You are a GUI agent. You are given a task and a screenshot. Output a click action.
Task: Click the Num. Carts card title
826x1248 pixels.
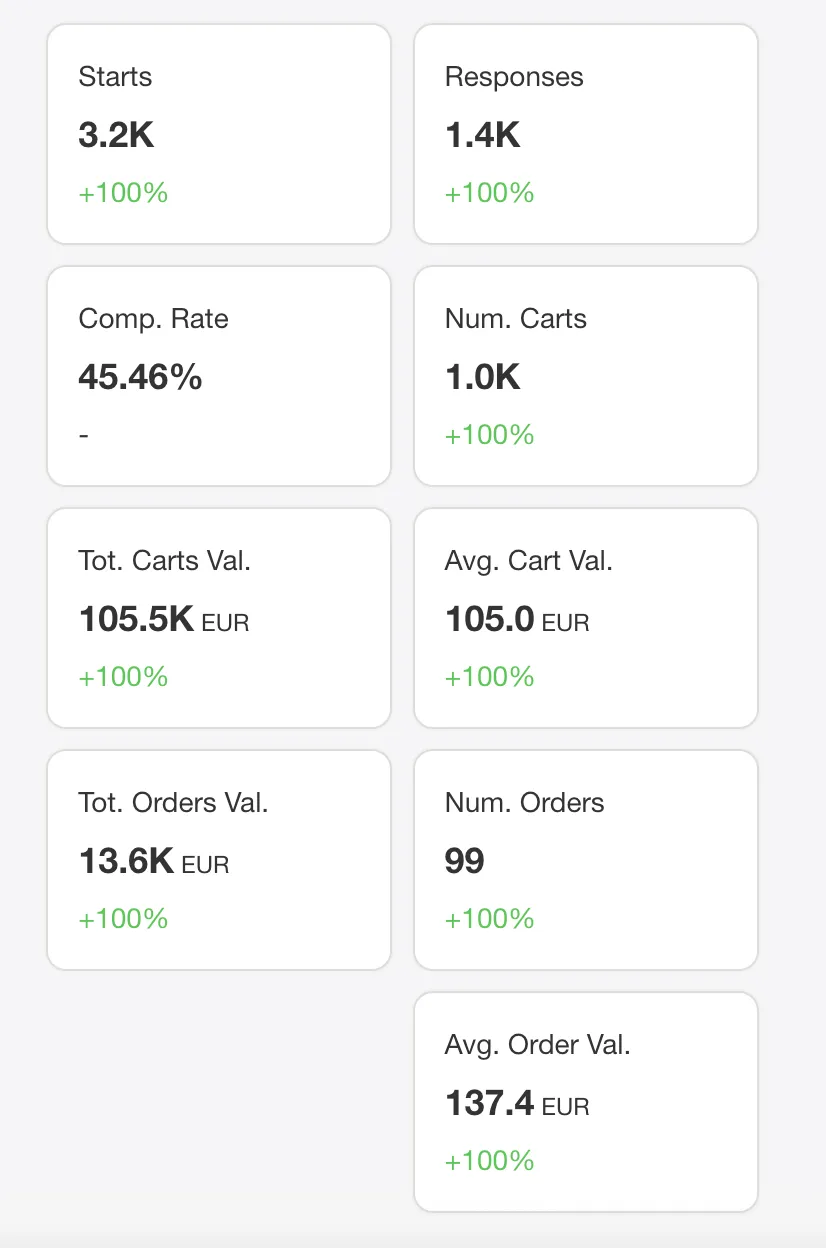(x=515, y=319)
